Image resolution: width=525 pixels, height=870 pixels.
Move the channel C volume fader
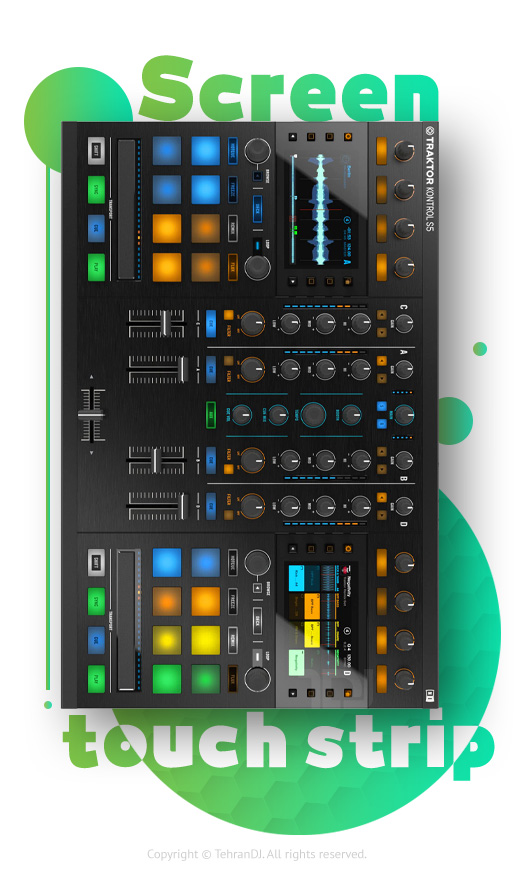click(x=165, y=323)
